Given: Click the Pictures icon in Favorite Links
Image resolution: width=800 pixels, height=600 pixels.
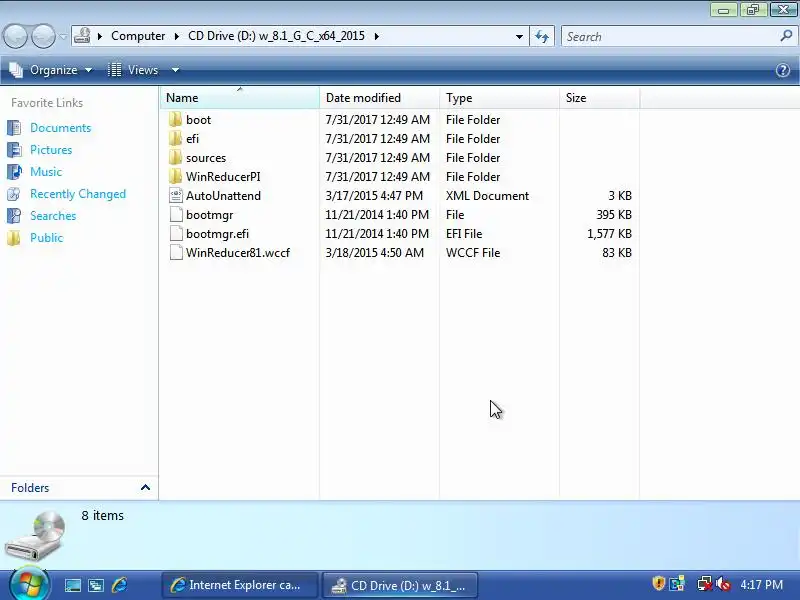Looking at the screenshot, I should pos(14,149).
